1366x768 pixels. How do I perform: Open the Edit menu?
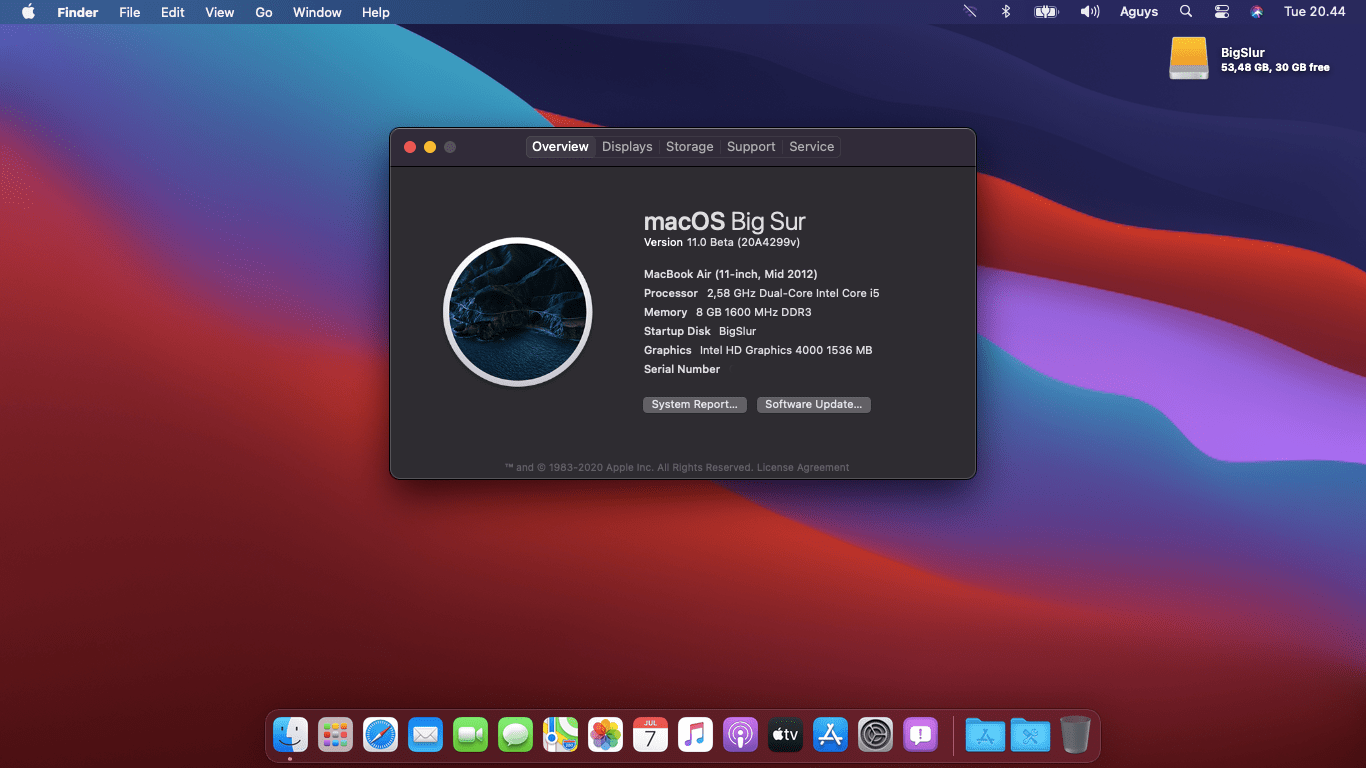click(173, 12)
